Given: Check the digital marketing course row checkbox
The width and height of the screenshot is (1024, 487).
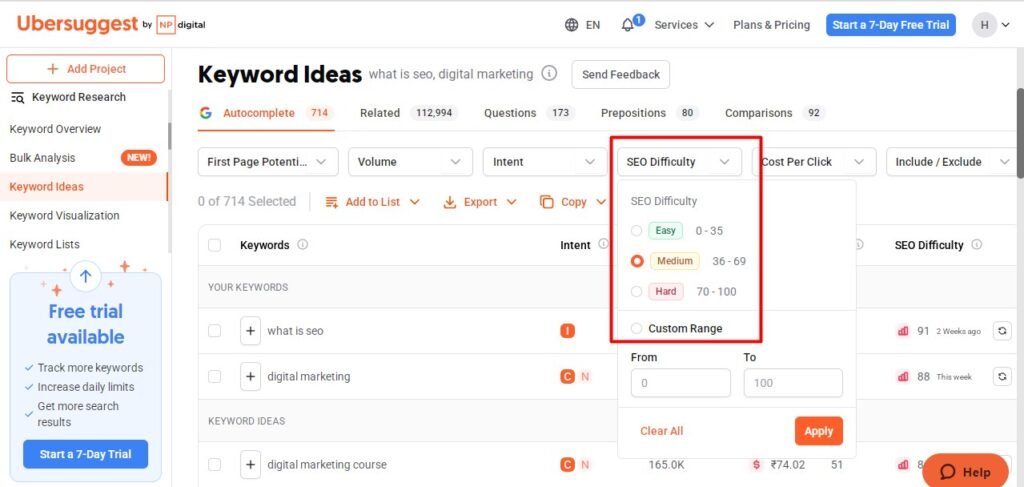Looking at the screenshot, I should pos(214,465).
